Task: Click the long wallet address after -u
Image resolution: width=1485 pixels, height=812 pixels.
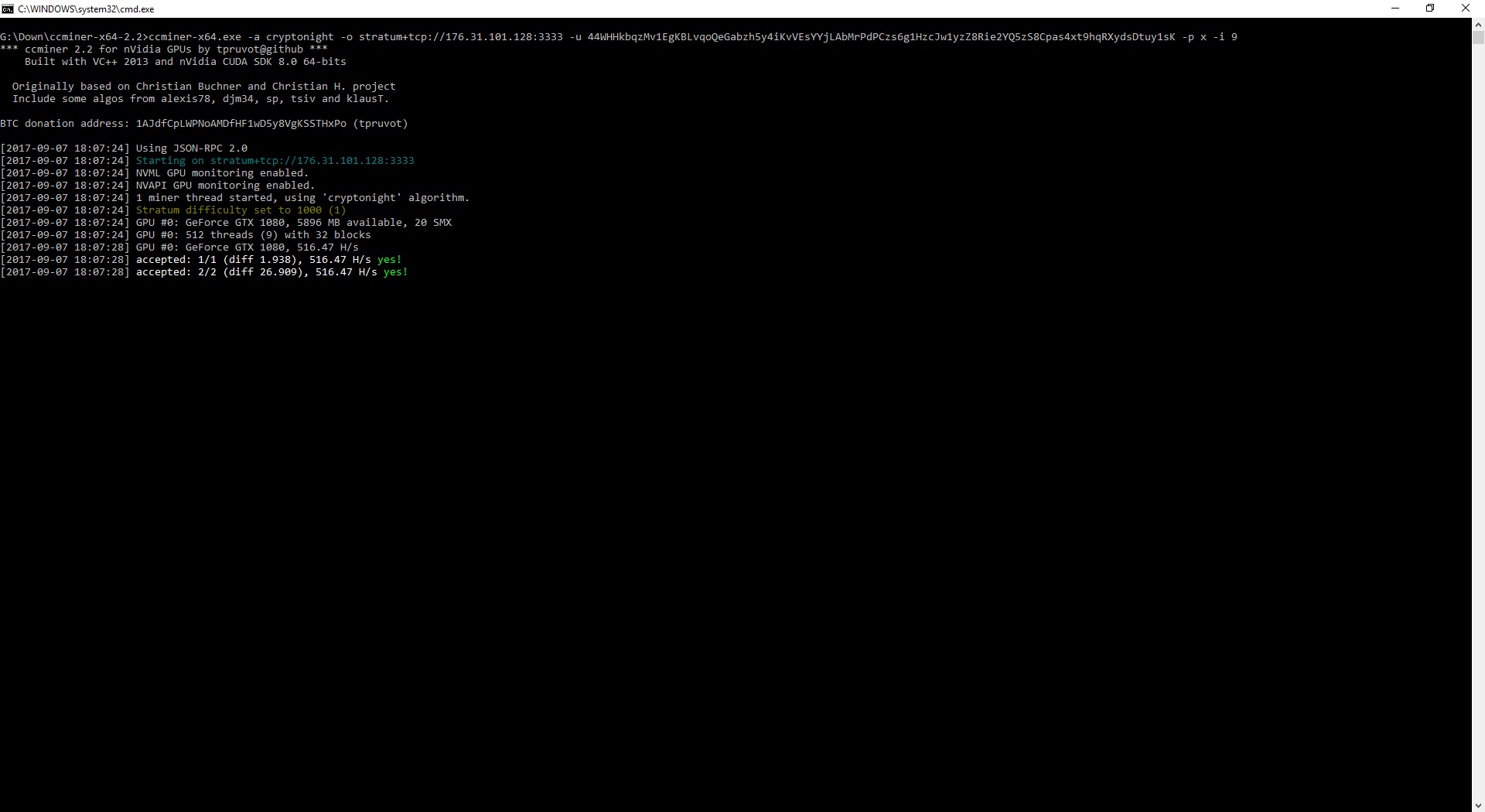Action: pos(881,37)
